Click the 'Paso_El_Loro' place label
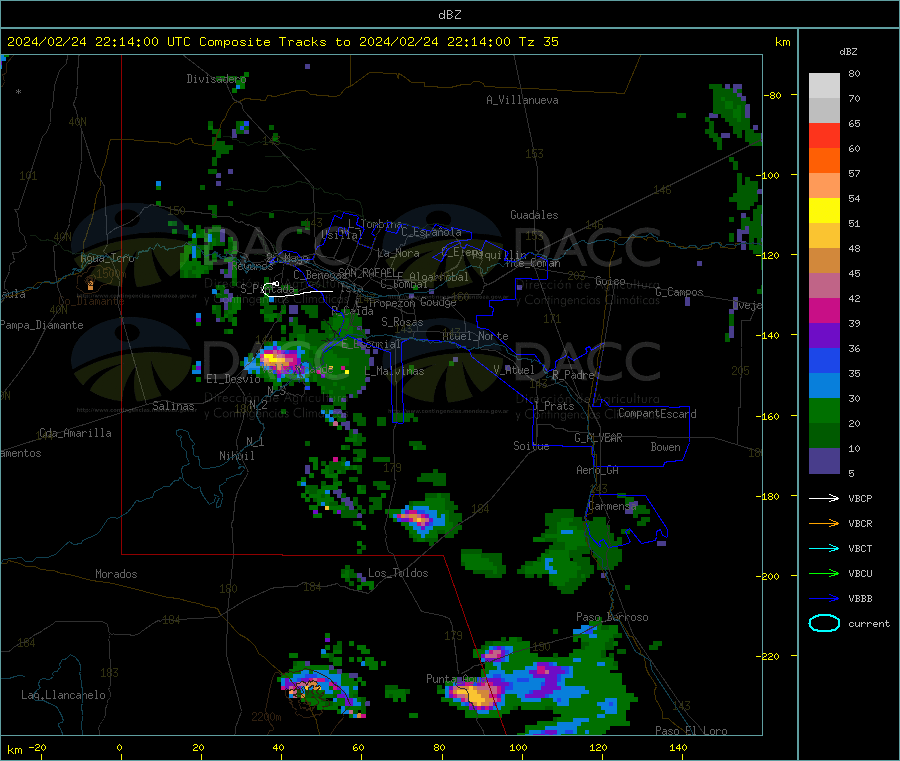 click(x=691, y=731)
